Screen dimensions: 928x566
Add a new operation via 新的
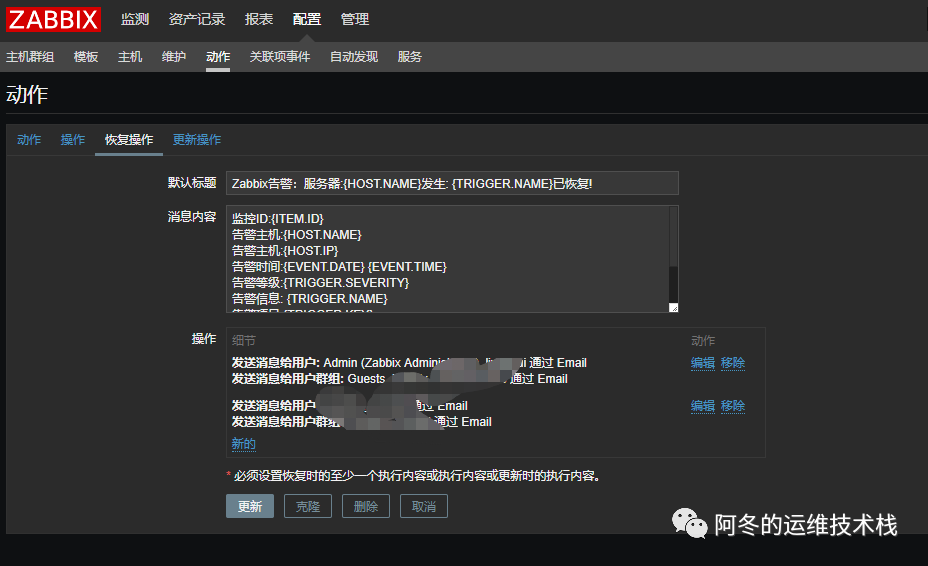[244, 444]
